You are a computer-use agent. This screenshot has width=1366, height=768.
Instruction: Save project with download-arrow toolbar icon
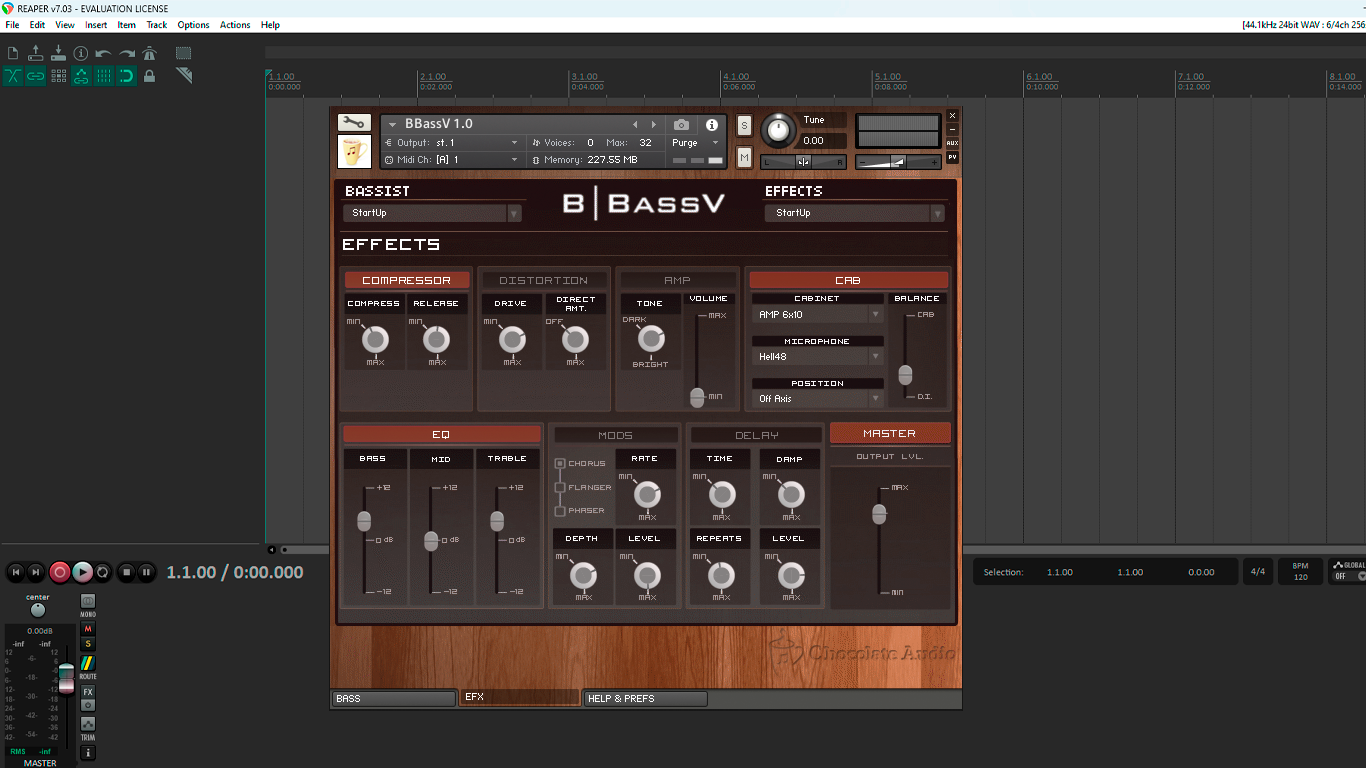point(58,53)
